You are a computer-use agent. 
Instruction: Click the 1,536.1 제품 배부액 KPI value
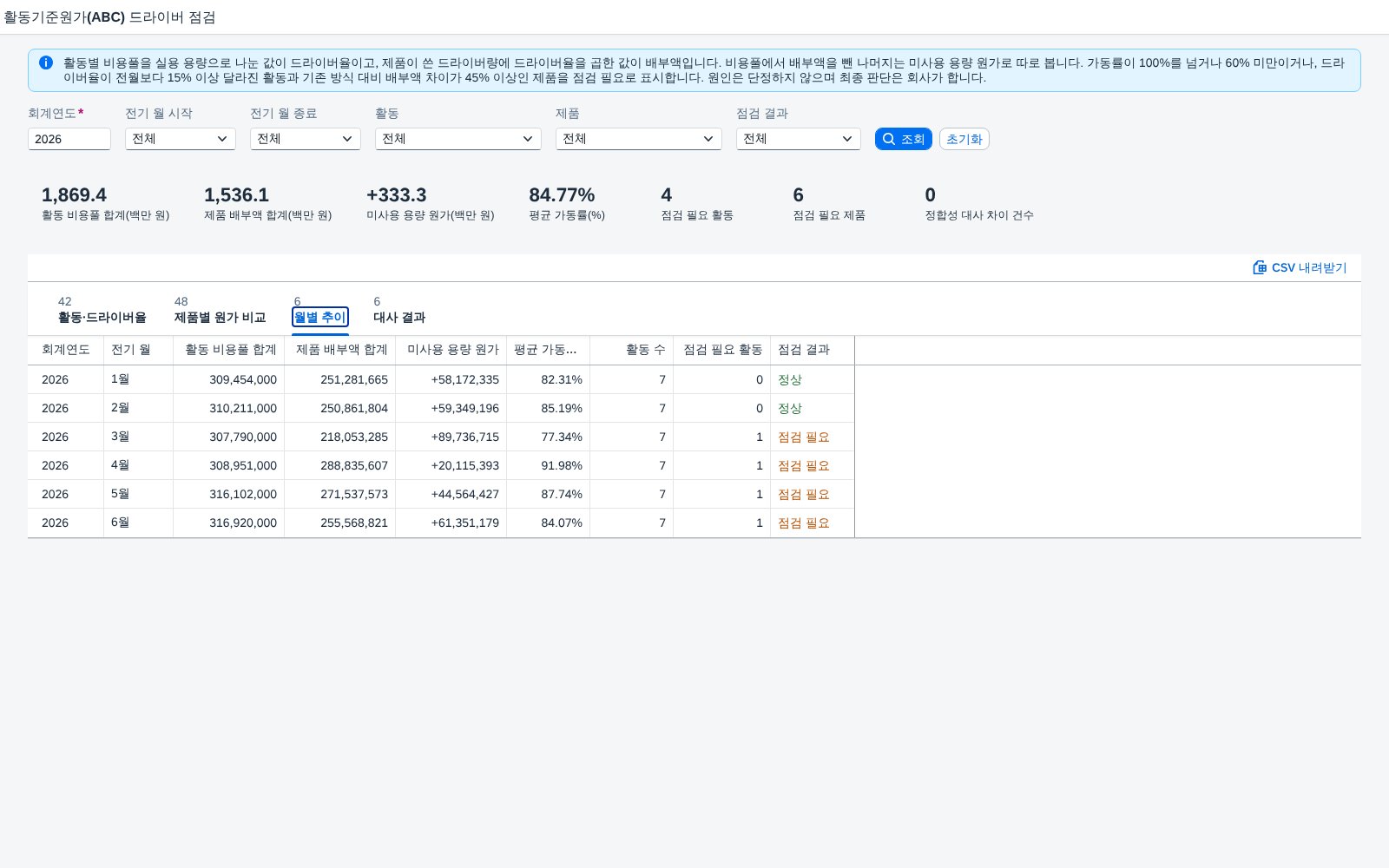coord(236,195)
